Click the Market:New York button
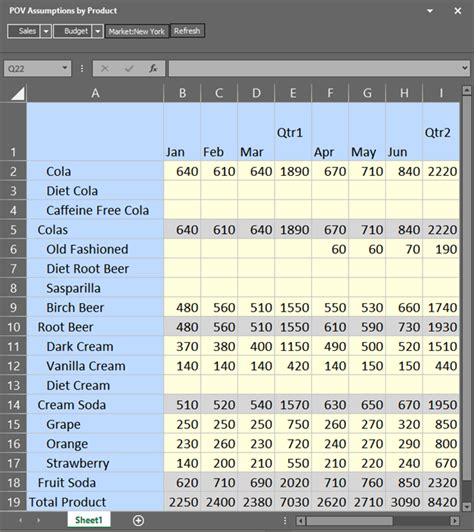The height and width of the screenshot is (532, 474). coord(137,31)
